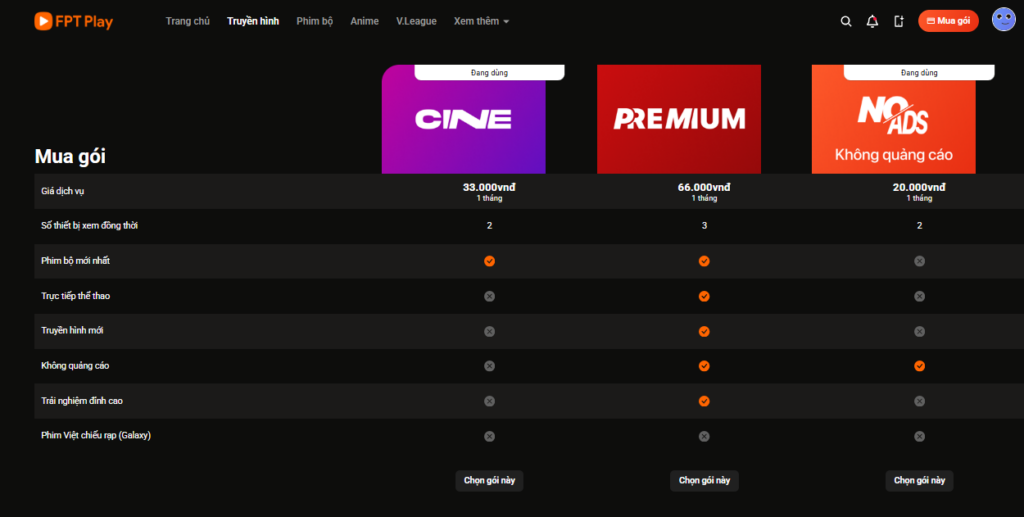Click the CINE 'Phim bộ mới nhất' checkmark
This screenshot has width=1024, height=517.
(489, 261)
